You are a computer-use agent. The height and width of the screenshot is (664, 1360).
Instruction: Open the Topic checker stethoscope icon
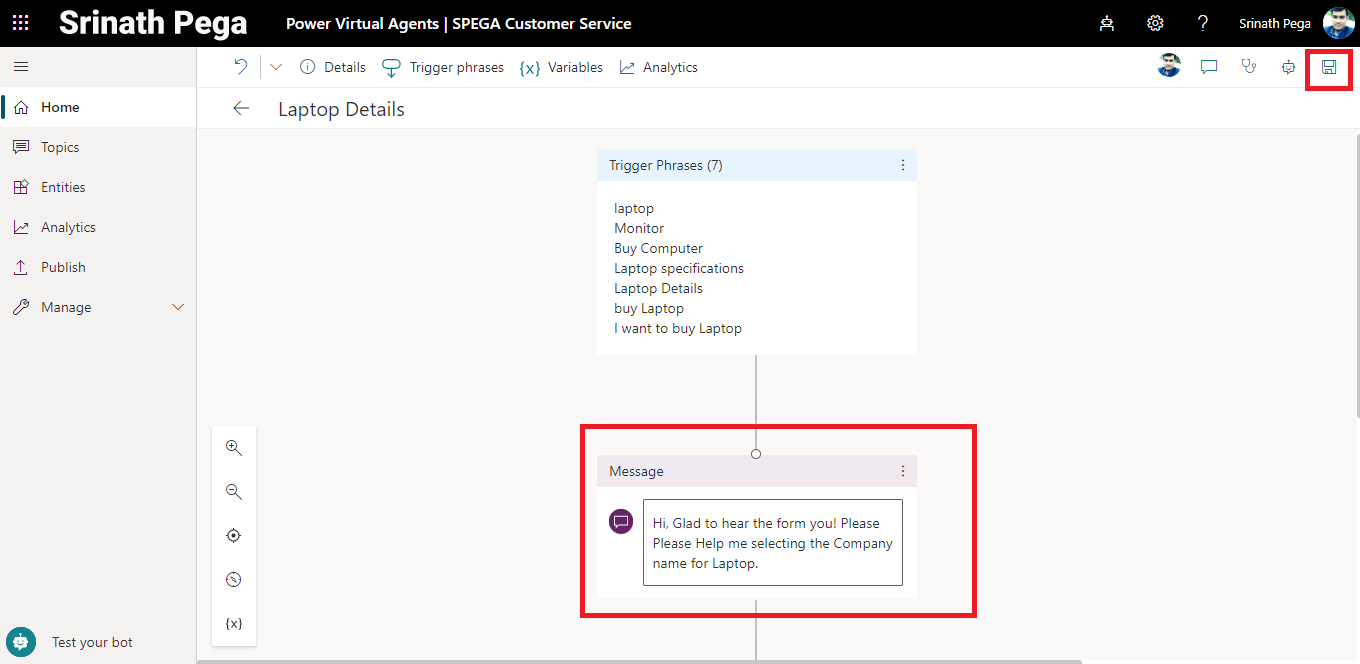[1249, 68]
